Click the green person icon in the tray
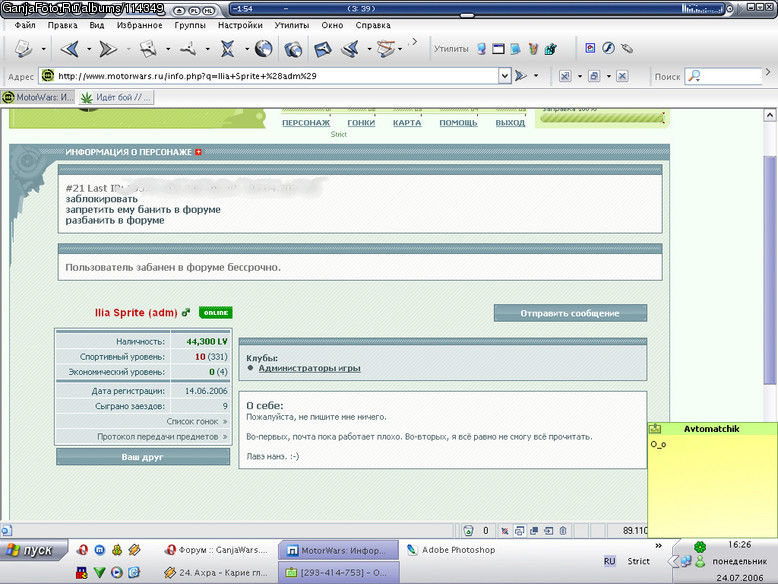This screenshot has height=584, width=778. coord(700,562)
